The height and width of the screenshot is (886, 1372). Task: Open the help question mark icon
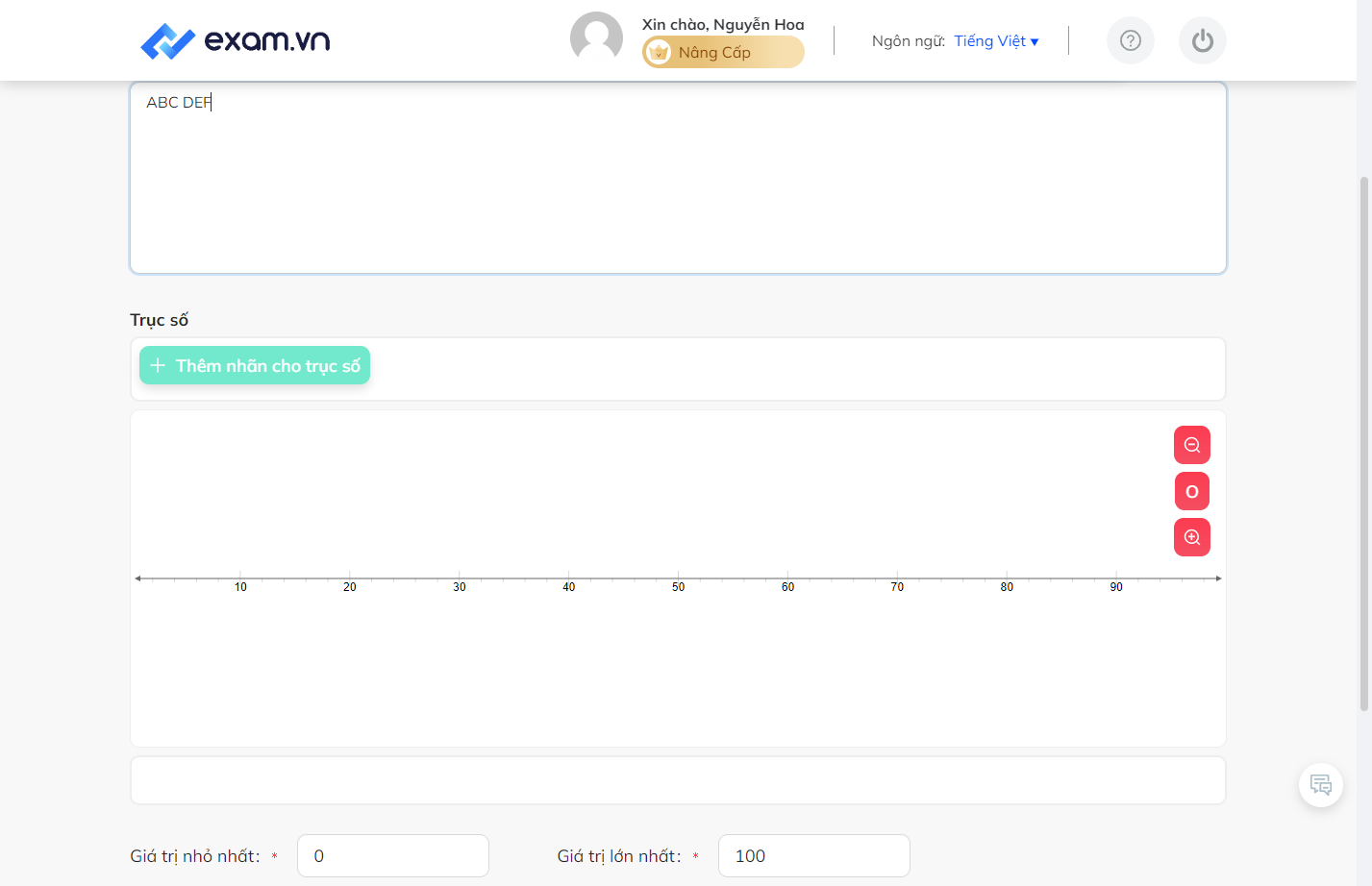click(1131, 40)
